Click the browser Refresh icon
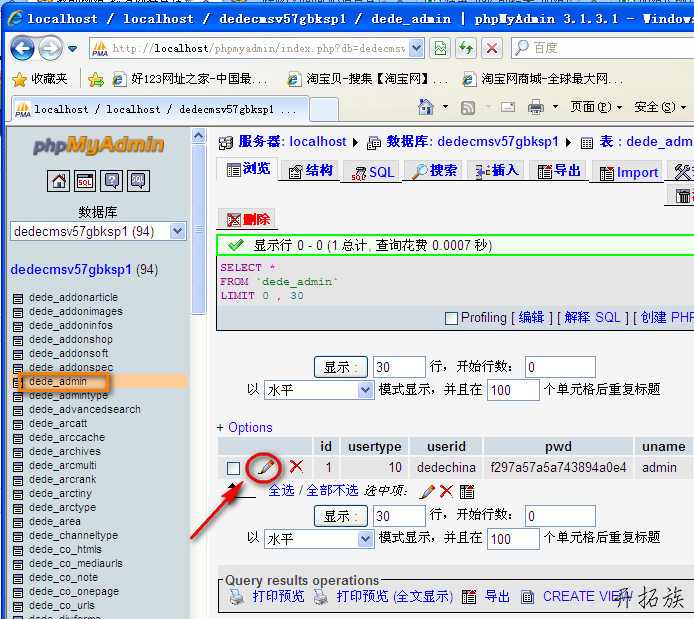 (x=466, y=48)
